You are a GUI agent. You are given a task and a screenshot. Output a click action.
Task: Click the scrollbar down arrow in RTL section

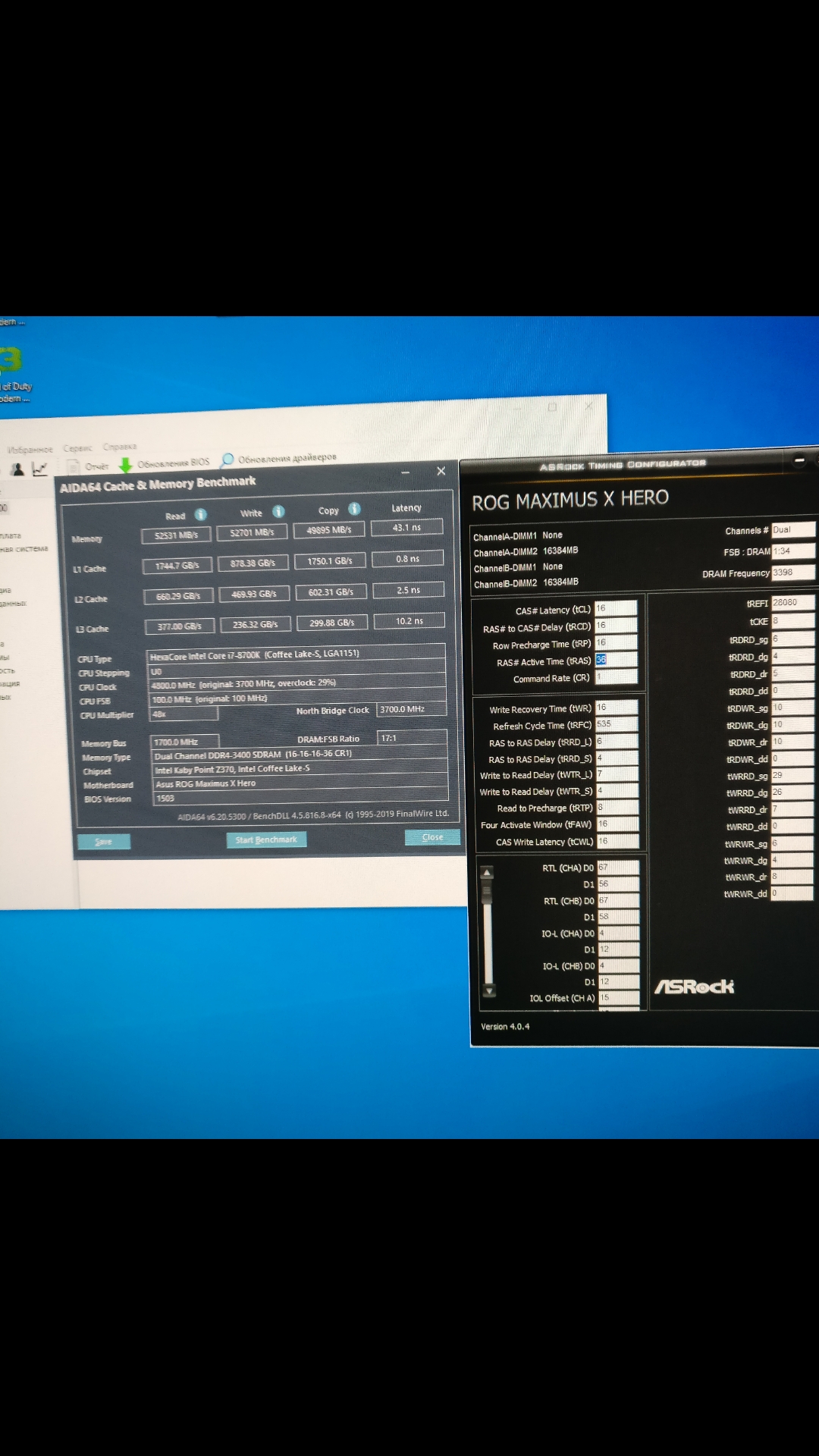[x=489, y=990]
